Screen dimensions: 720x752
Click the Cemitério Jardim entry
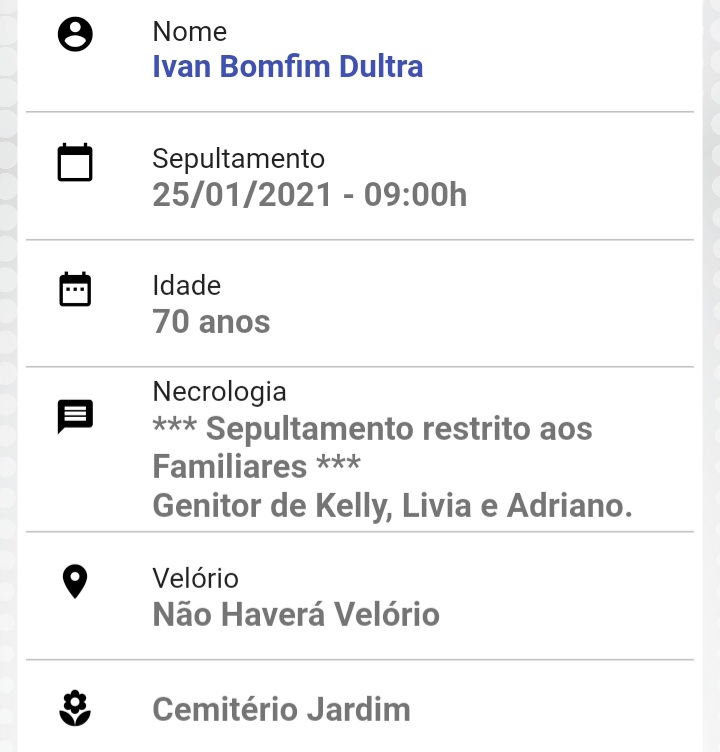coord(281,709)
